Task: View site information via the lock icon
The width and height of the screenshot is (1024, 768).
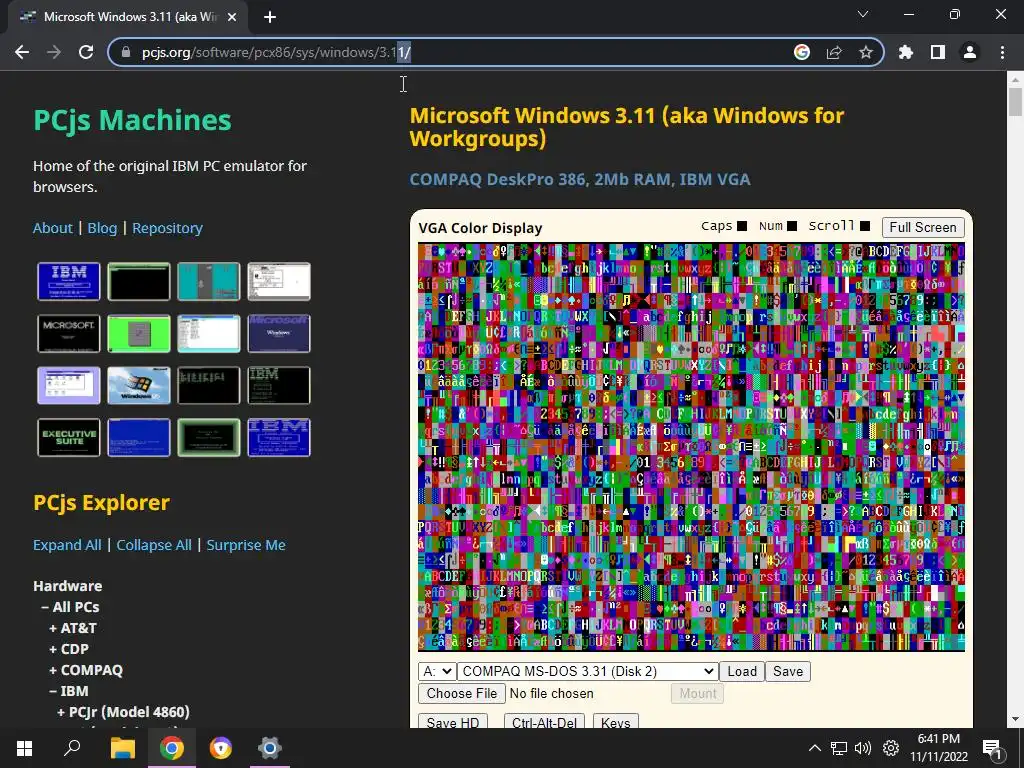Action: tap(126, 52)
